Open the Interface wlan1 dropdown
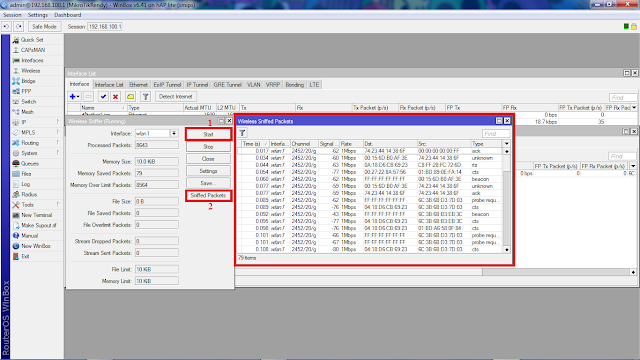Viewport: 640px width, 360px height. [174, 133]
